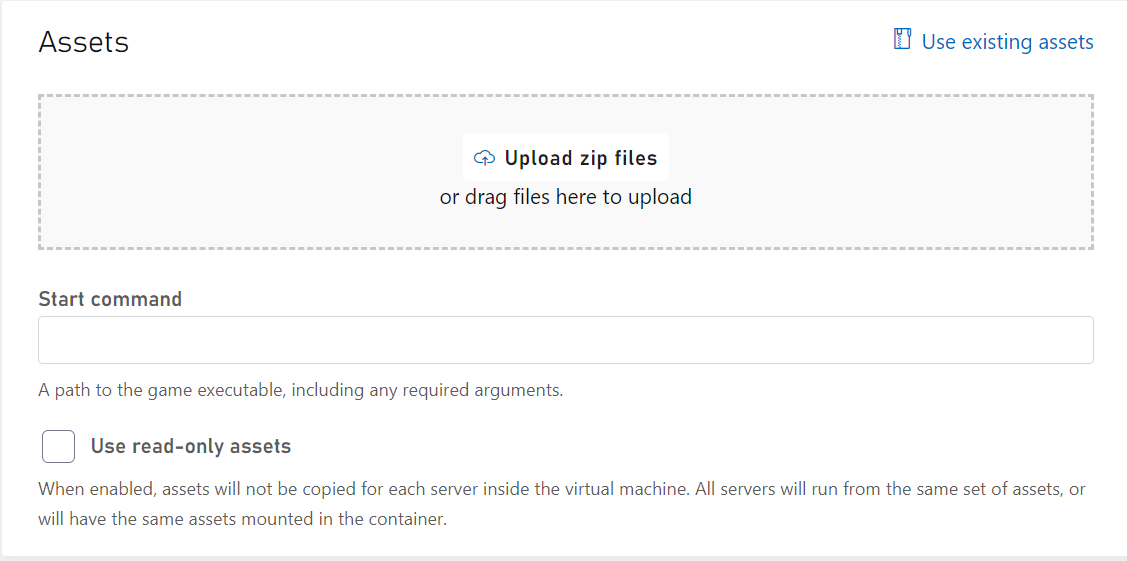Image resolution: width=1127 pixels, height=561 pixels.
Task: Place the cursor in the empty Start command field
Action: (x=566, y=340)
